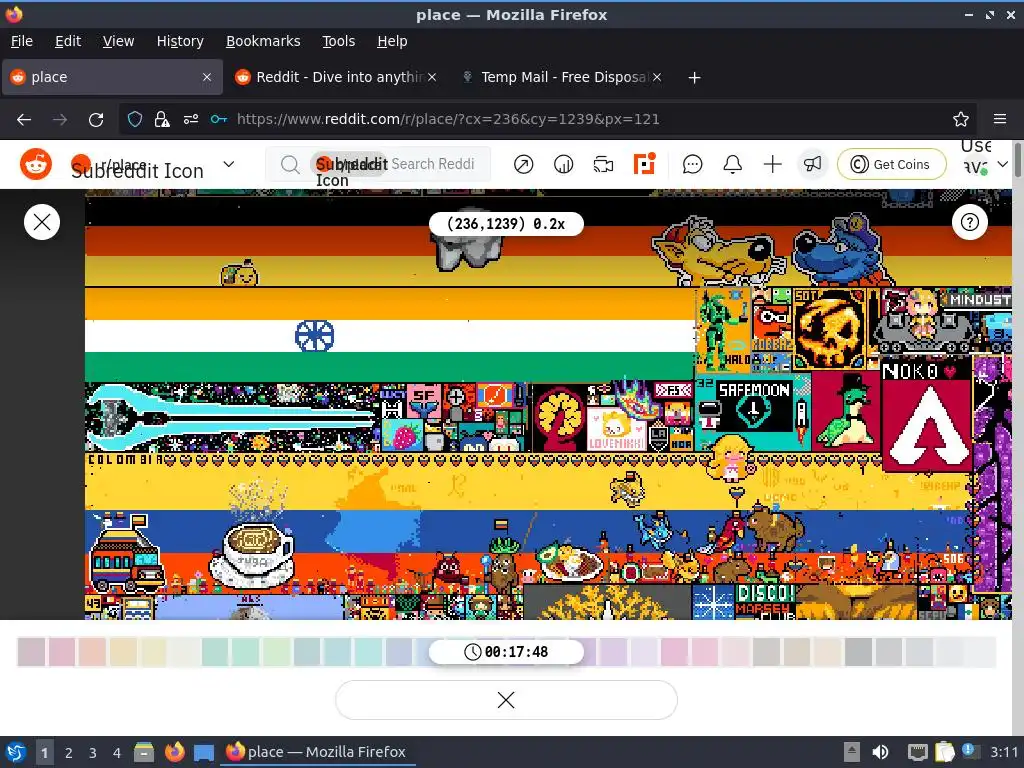Open the taskbar start menu icon
This screenshot has height=768, width=1024.
pos(16,752)
